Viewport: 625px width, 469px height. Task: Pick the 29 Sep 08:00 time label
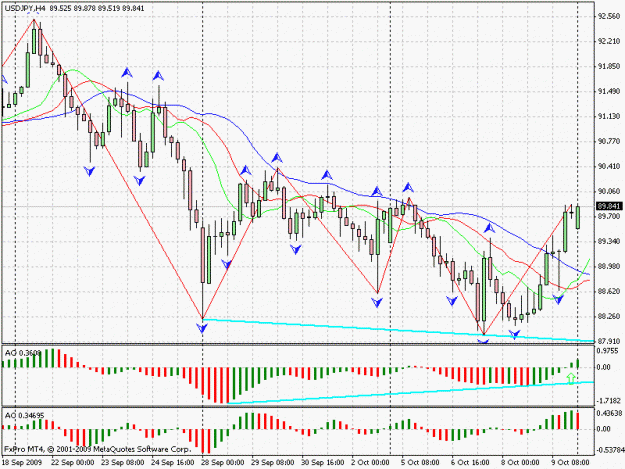point(273,463)
